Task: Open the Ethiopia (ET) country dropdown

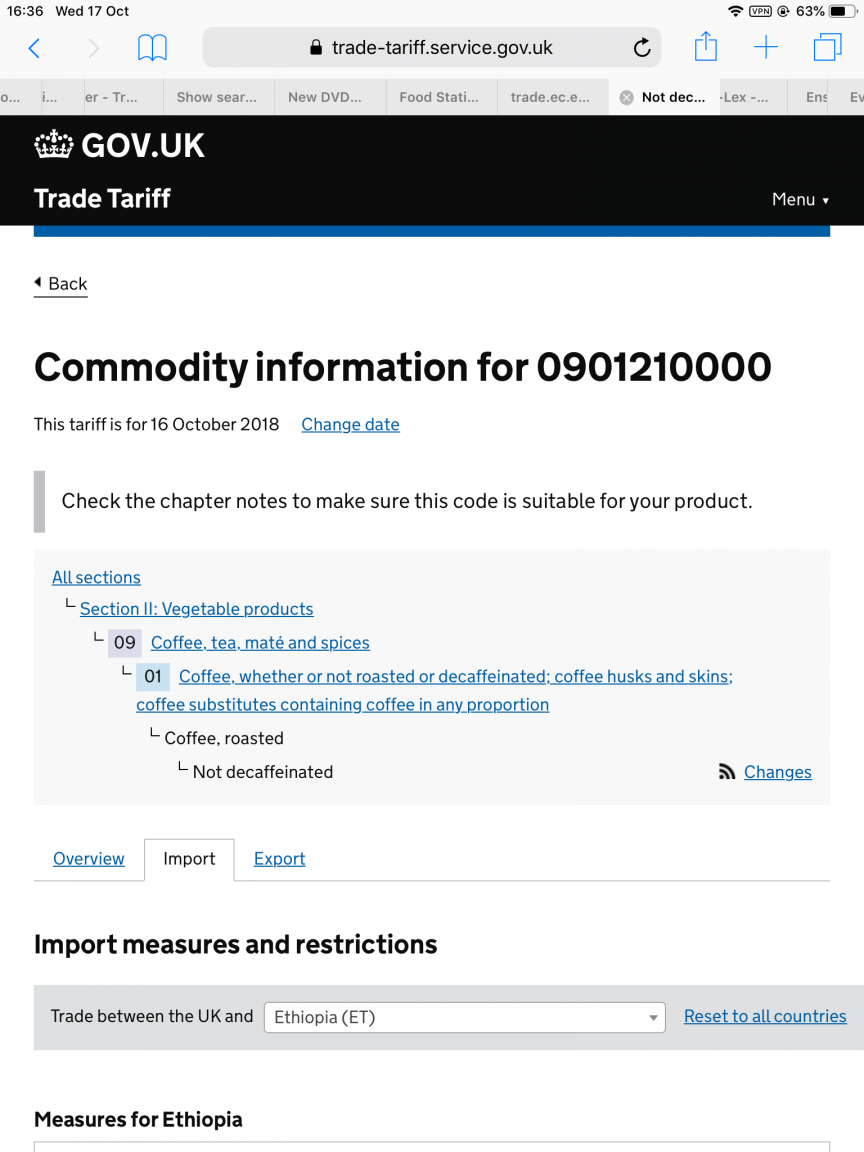Action: click(464, 1018)
